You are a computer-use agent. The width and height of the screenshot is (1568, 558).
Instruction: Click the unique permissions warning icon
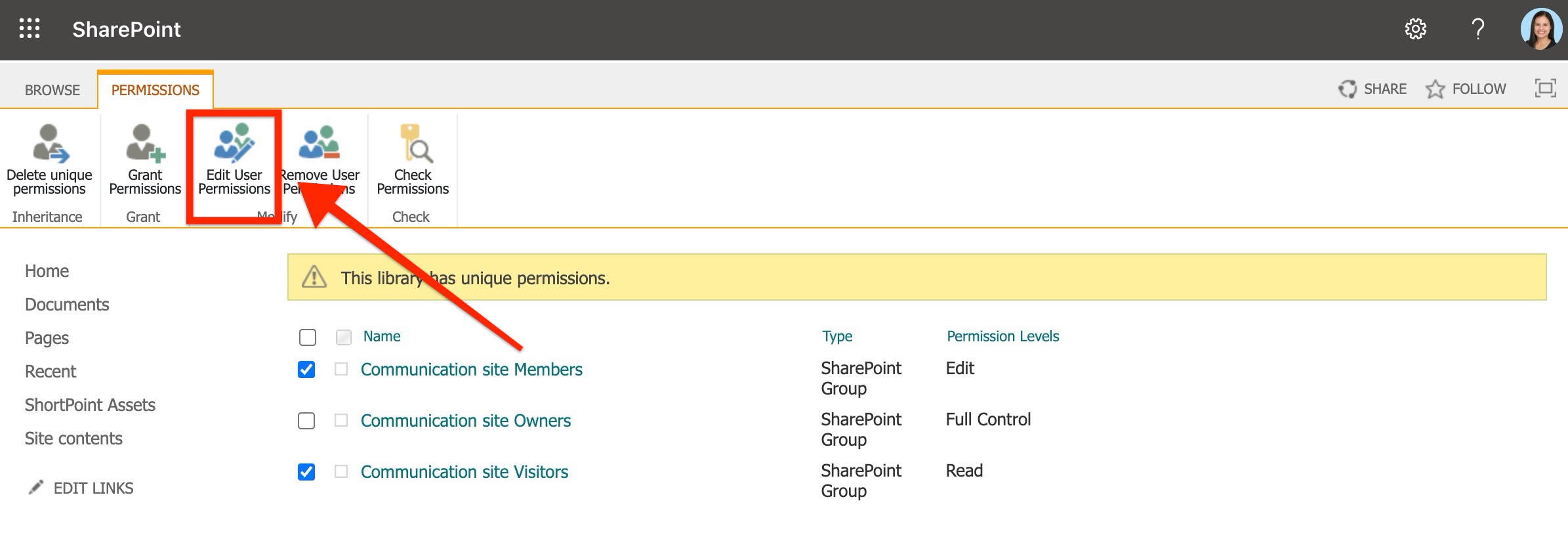tap(314, 277)
